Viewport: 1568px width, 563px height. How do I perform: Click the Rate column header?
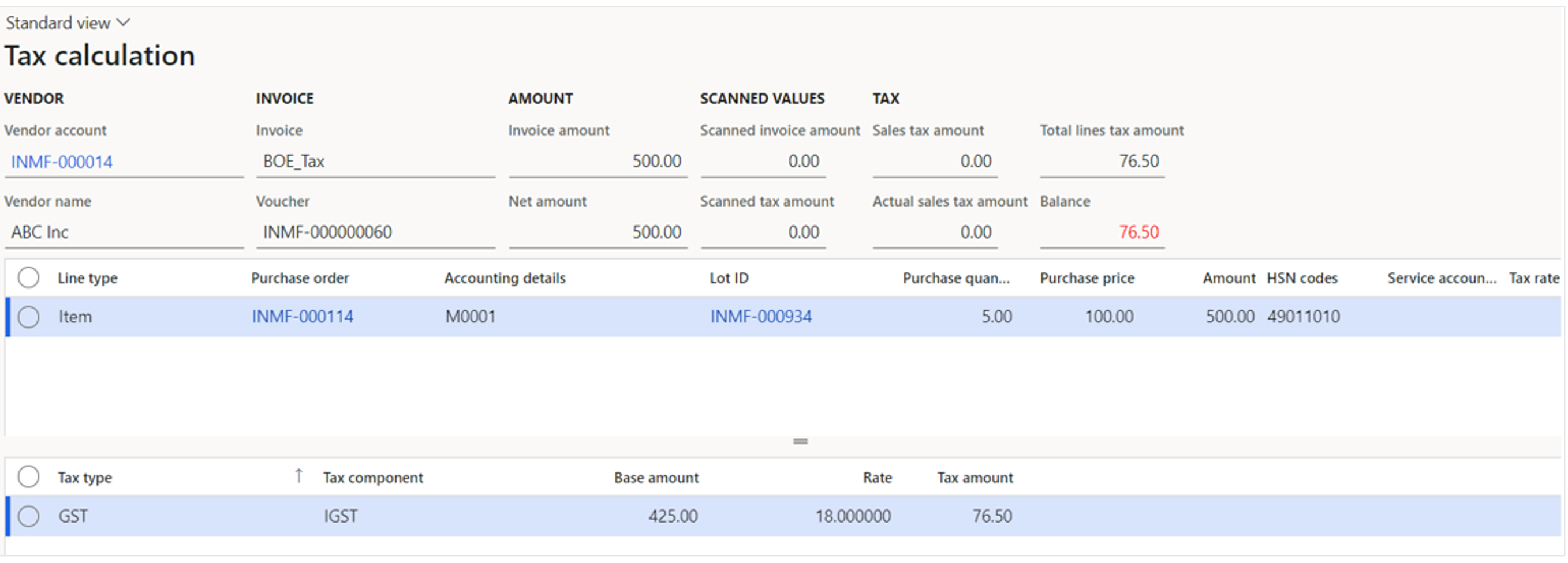pyautogui.click(x=877, y=478)
